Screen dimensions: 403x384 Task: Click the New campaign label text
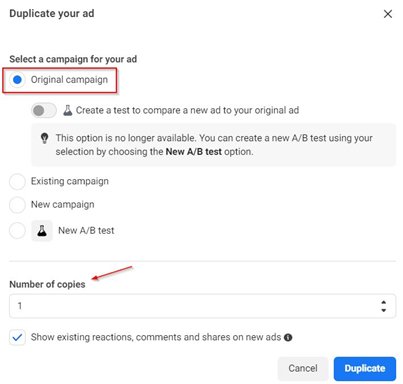coord(63,205)
